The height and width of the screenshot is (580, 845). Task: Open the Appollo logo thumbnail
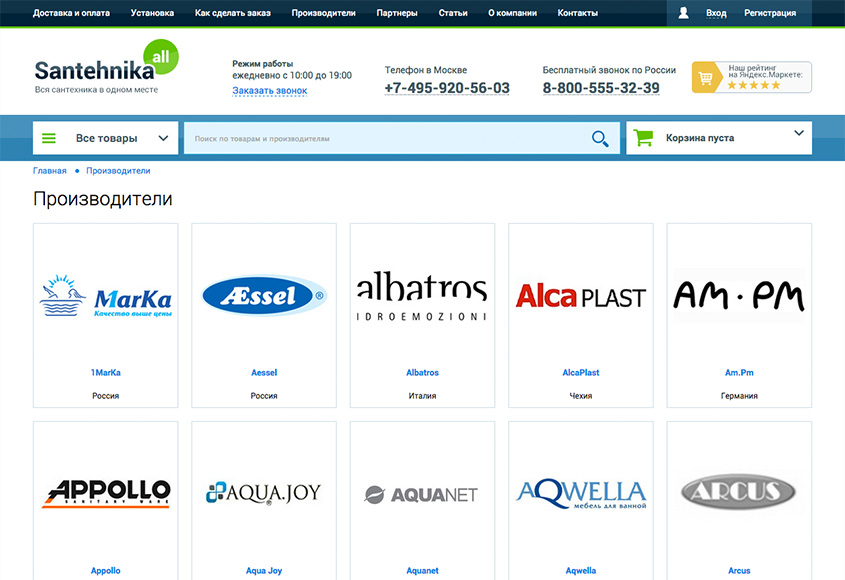pos(106,493)
